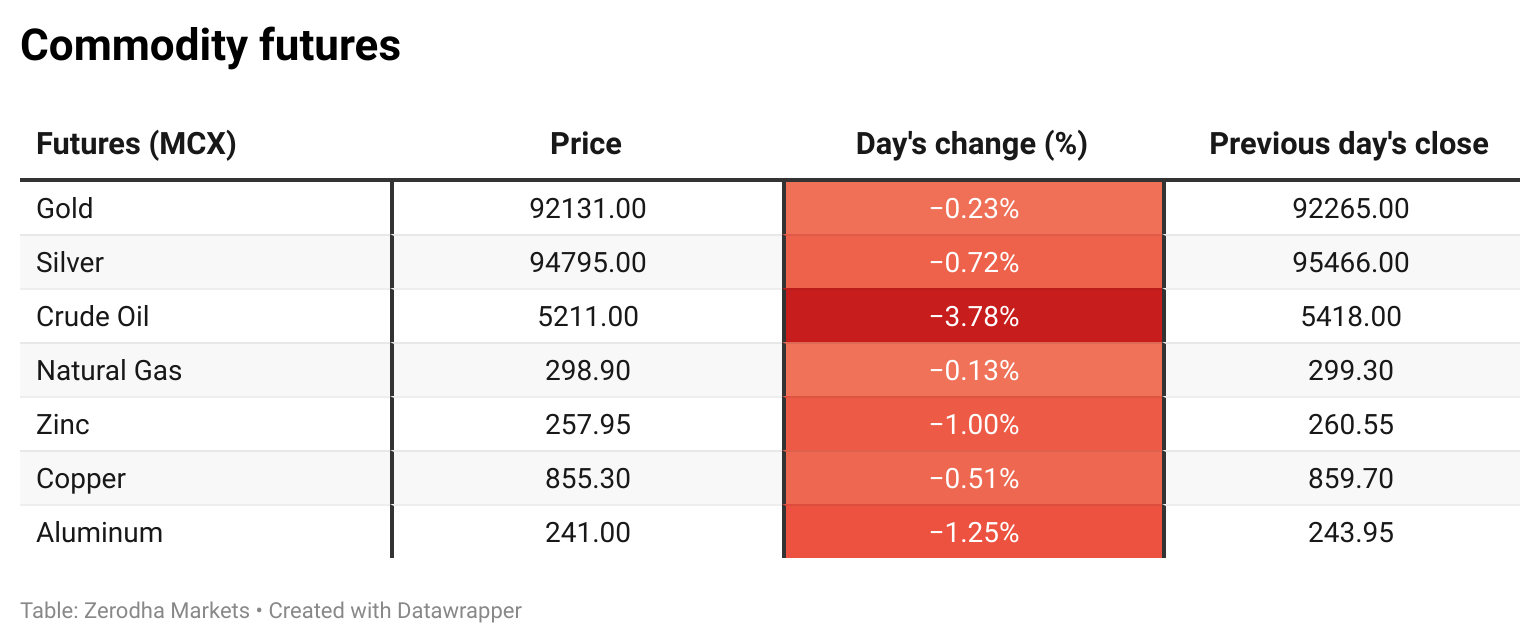Select the Aluminum row label
The image size is (1540, 644).
(99, 533)
